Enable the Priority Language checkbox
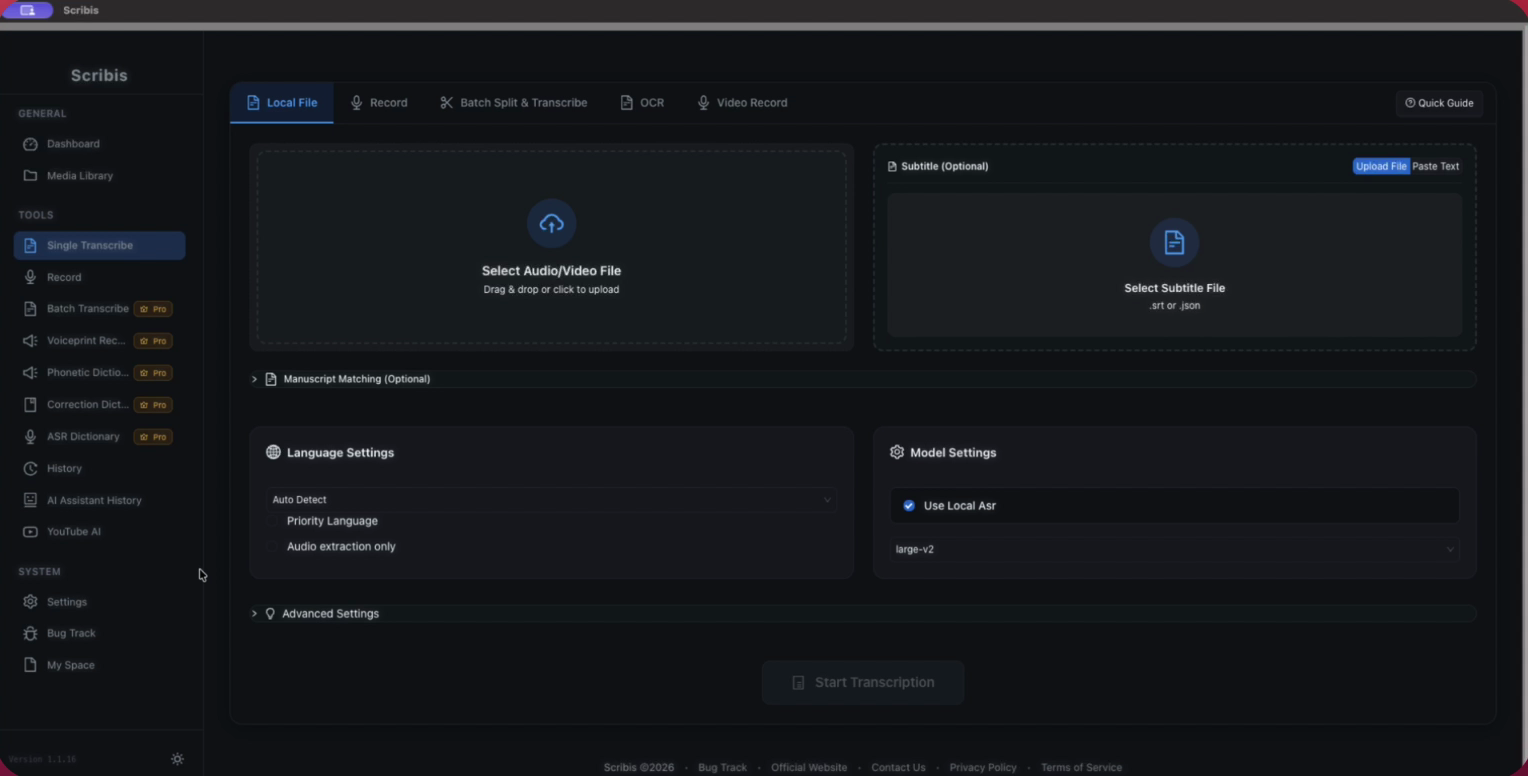Screen dimensions: 1528x776 (273, 521)
